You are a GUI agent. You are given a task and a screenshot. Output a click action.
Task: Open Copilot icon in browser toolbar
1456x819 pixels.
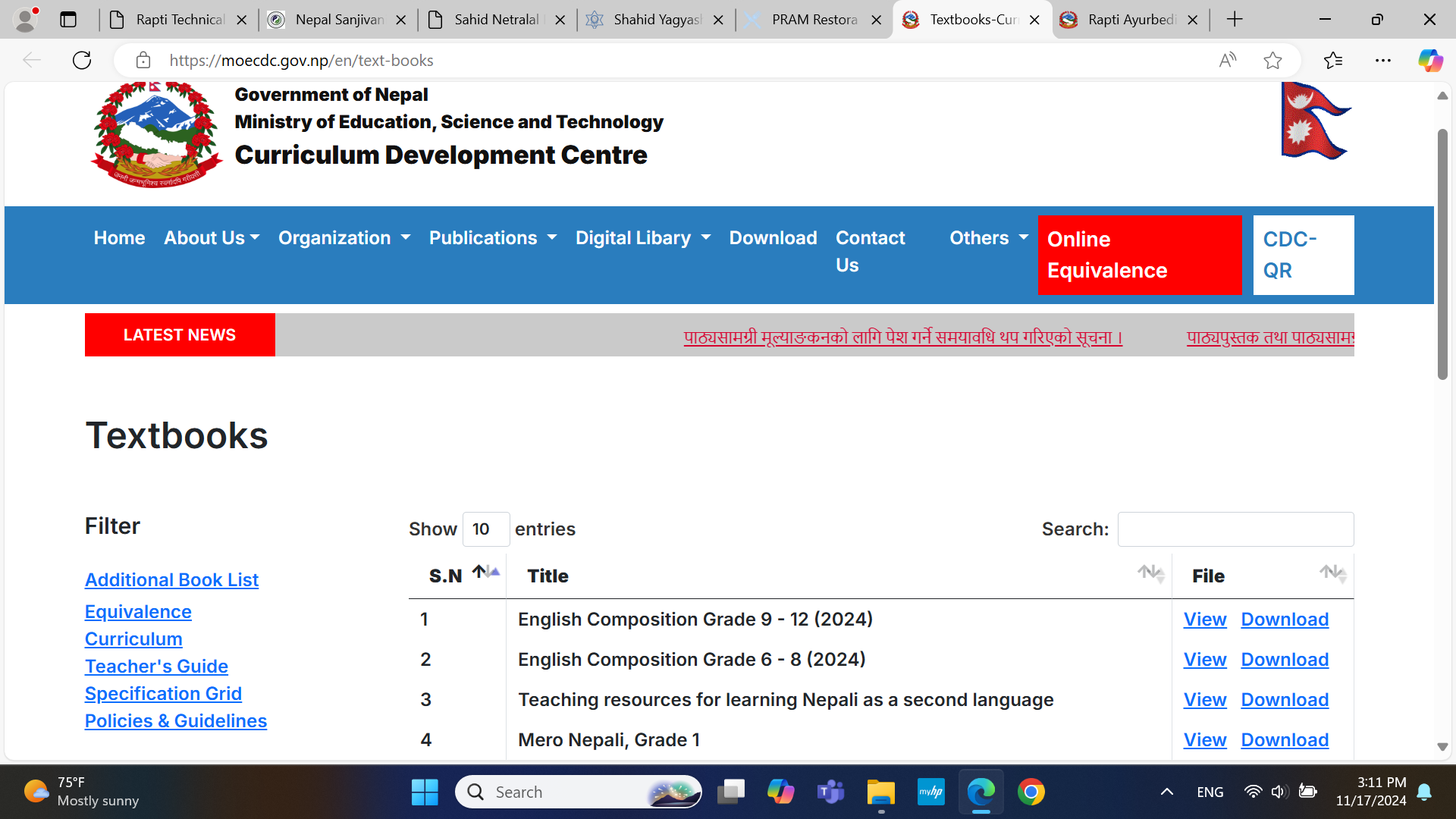coord(1430,60)
